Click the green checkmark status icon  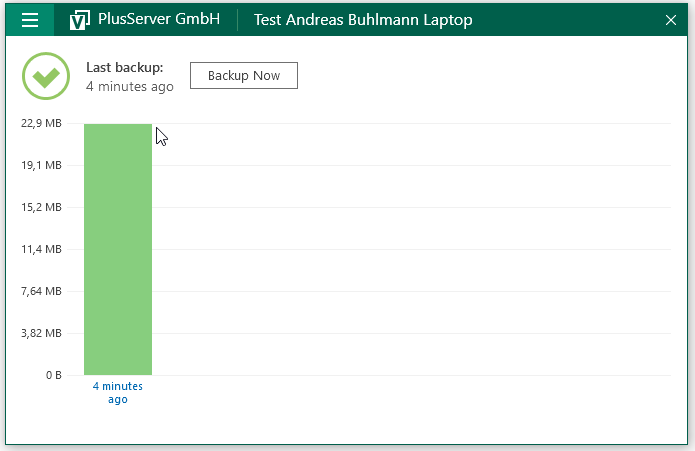pos(46,76)
